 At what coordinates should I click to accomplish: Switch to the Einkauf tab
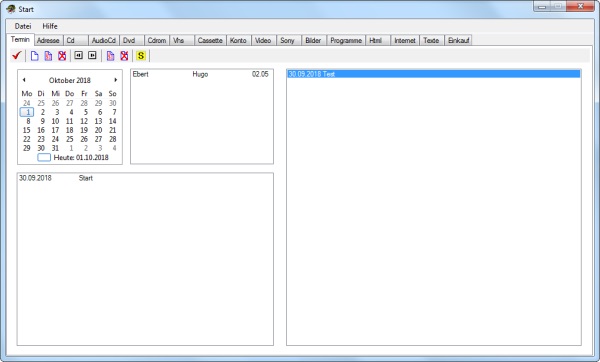pyautogui.click(x=458, y=41)
